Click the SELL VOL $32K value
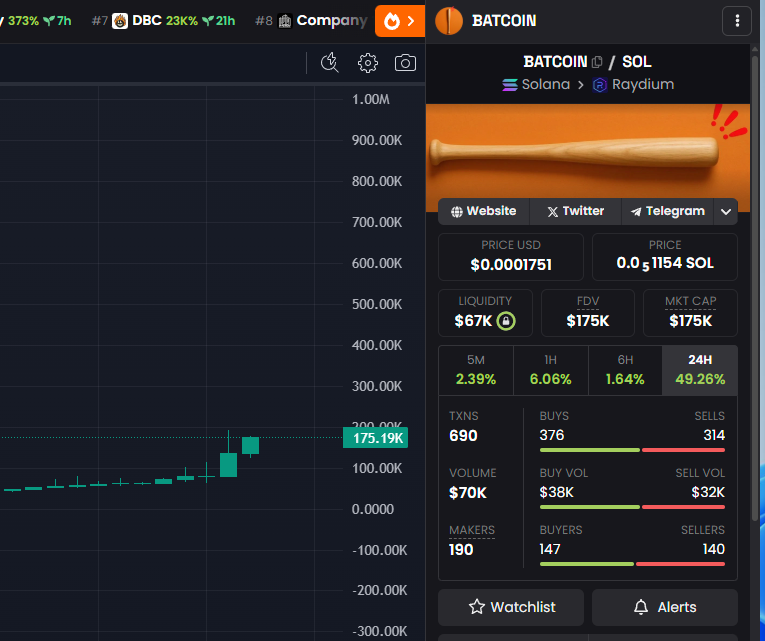 click(708, 492)
